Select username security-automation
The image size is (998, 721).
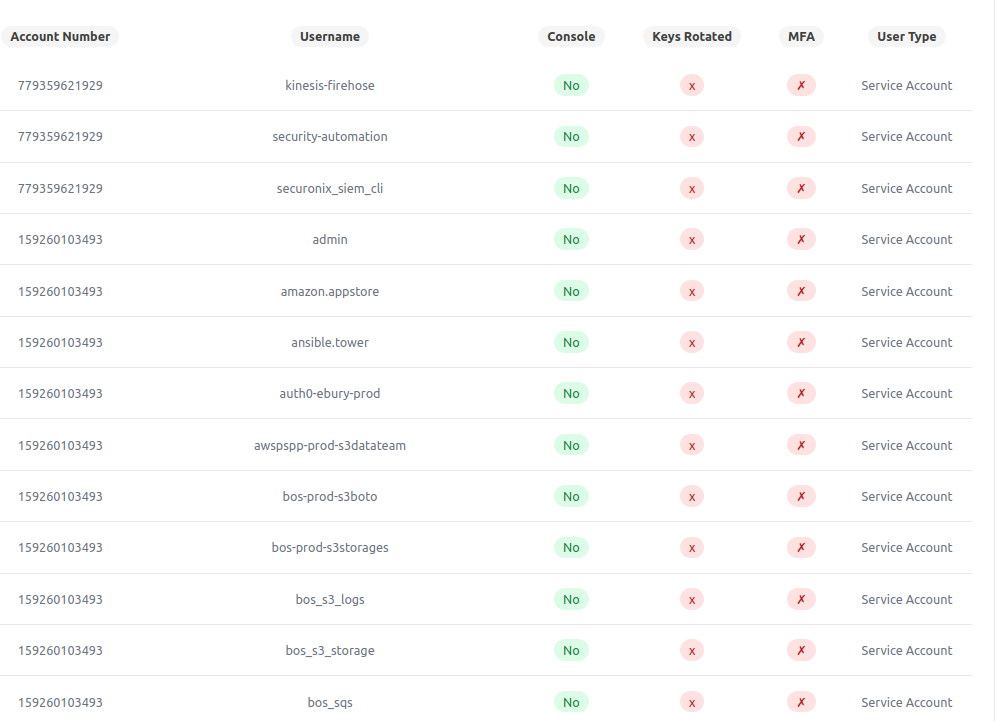330,137
